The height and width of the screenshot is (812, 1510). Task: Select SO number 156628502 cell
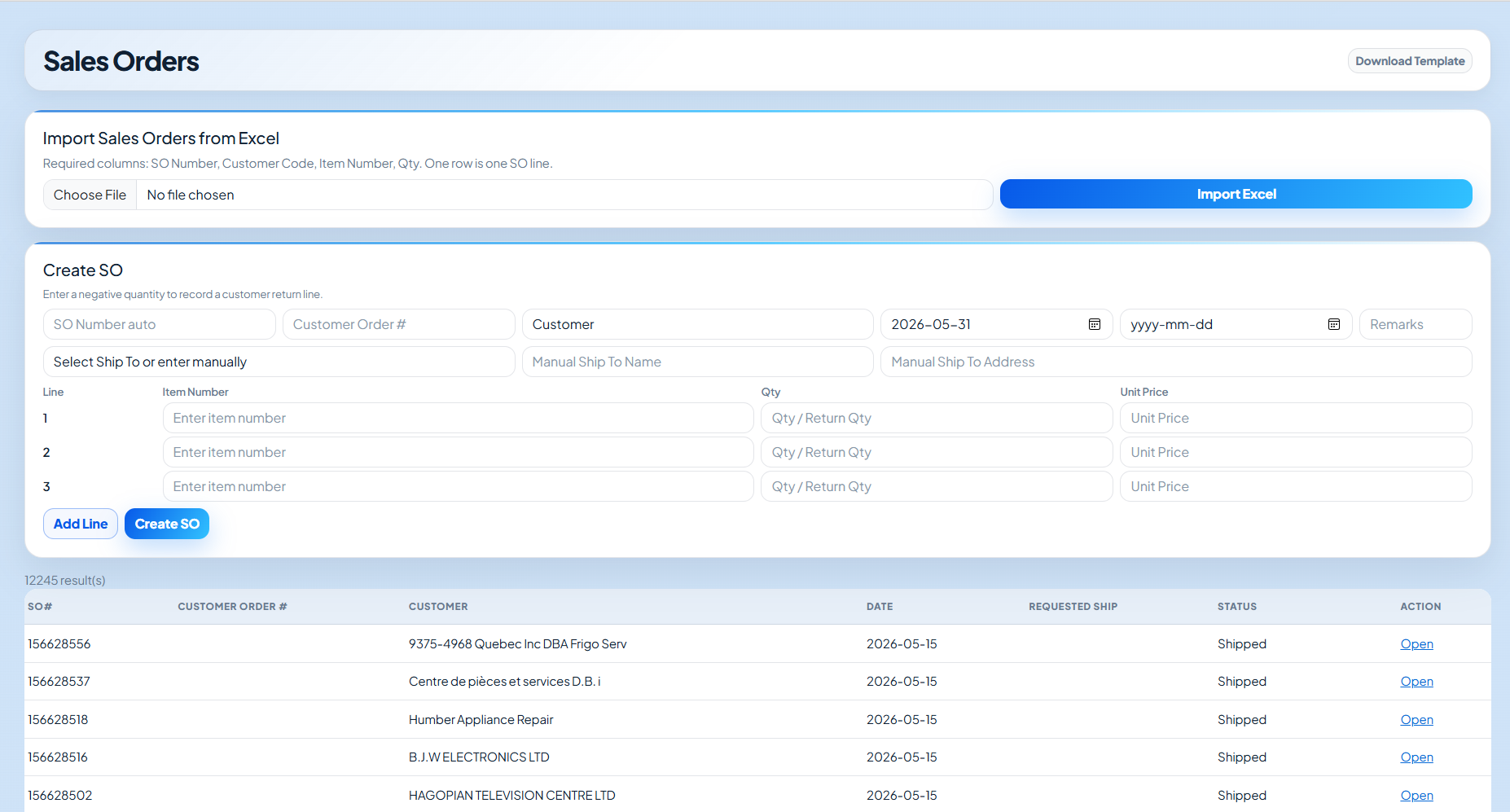coord(60,796)
